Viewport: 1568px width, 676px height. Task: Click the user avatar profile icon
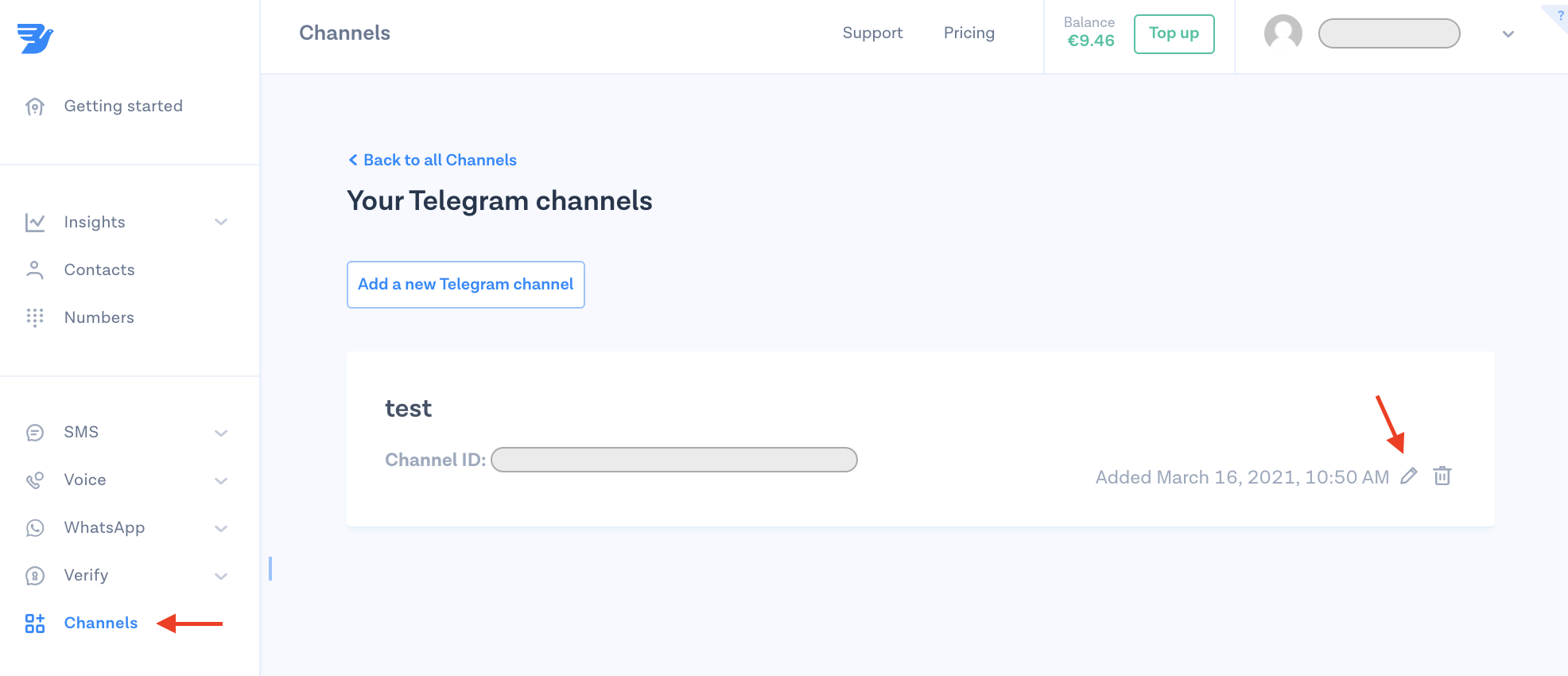coord(1283,33)
